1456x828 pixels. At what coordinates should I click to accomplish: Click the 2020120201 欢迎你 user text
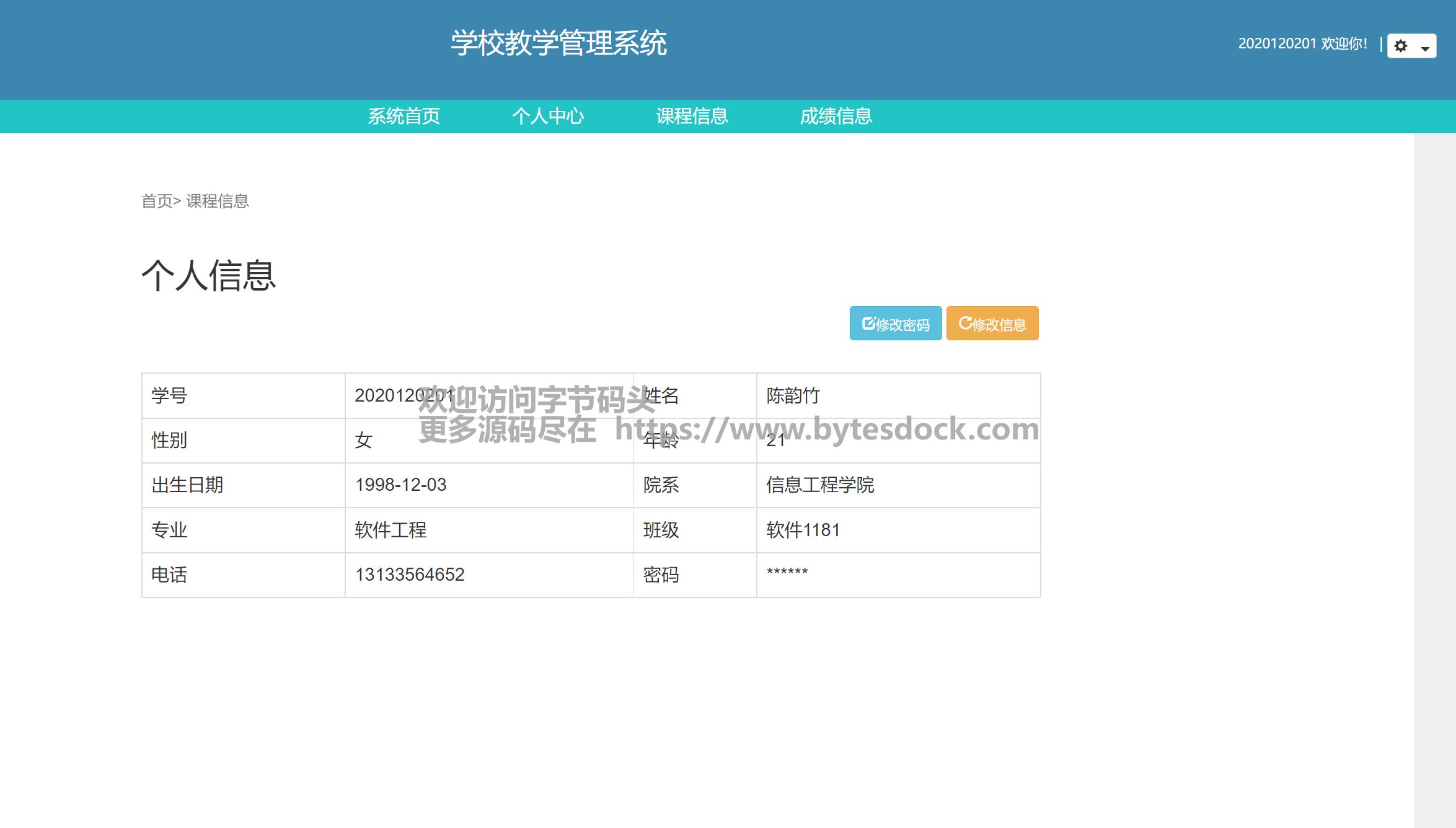coord(1302,43)
